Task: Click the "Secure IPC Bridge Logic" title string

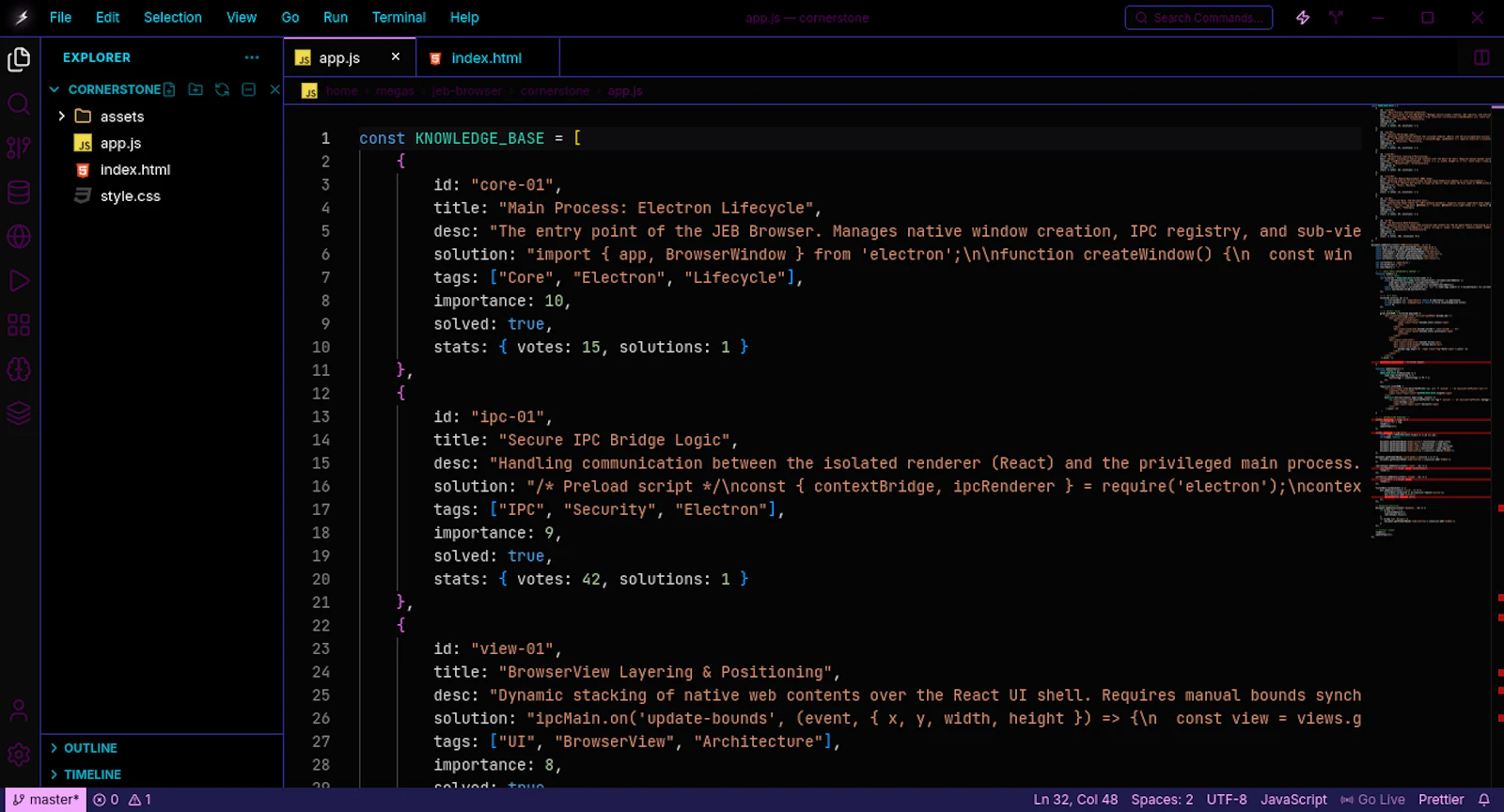Action: tap(614, 440)
